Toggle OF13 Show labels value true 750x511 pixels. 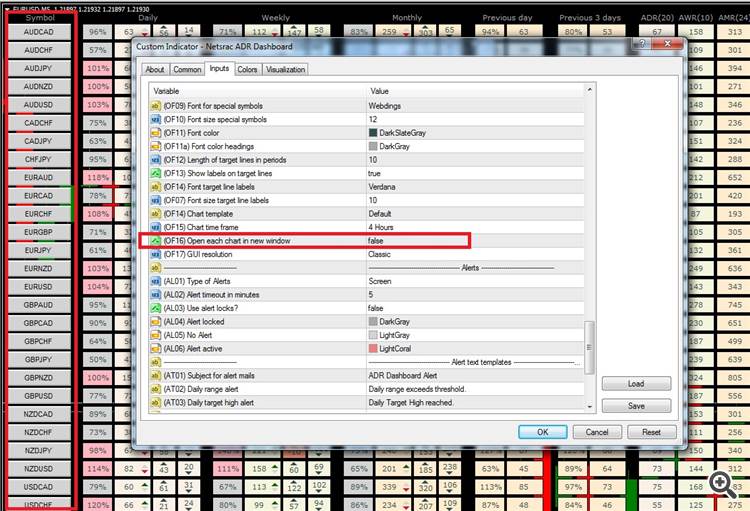click(x=375, y=173)
